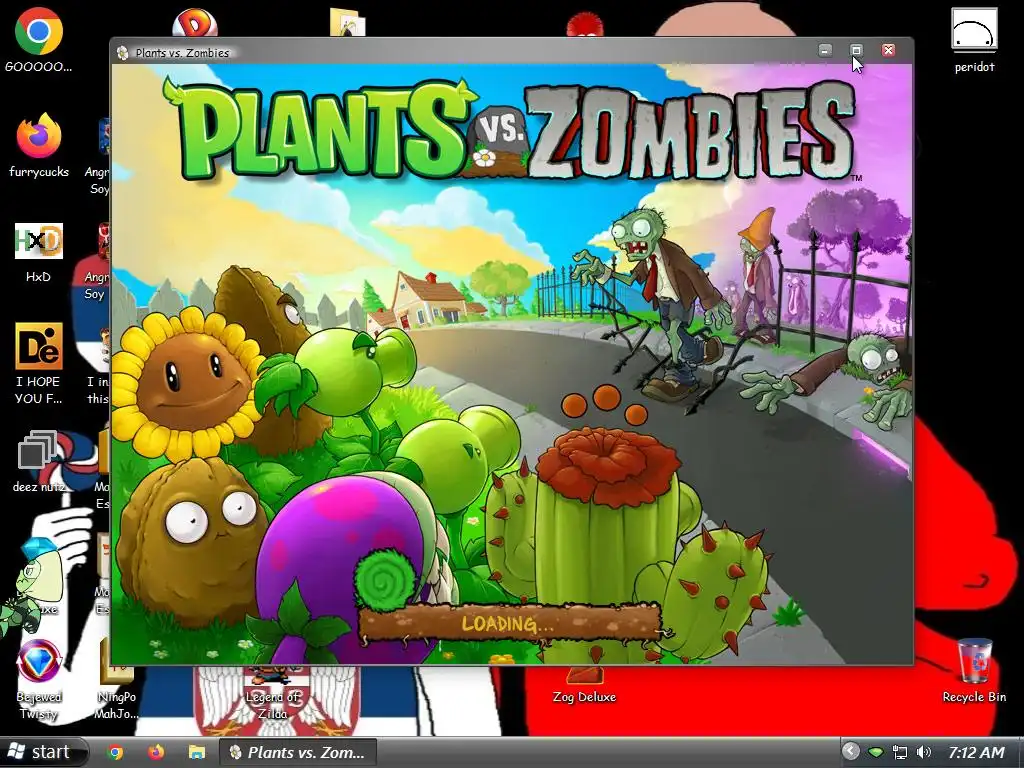The height and width of the screenshot is (768, 1024).
Task: Click the Loading bar in the game
Action: (511, 623)
